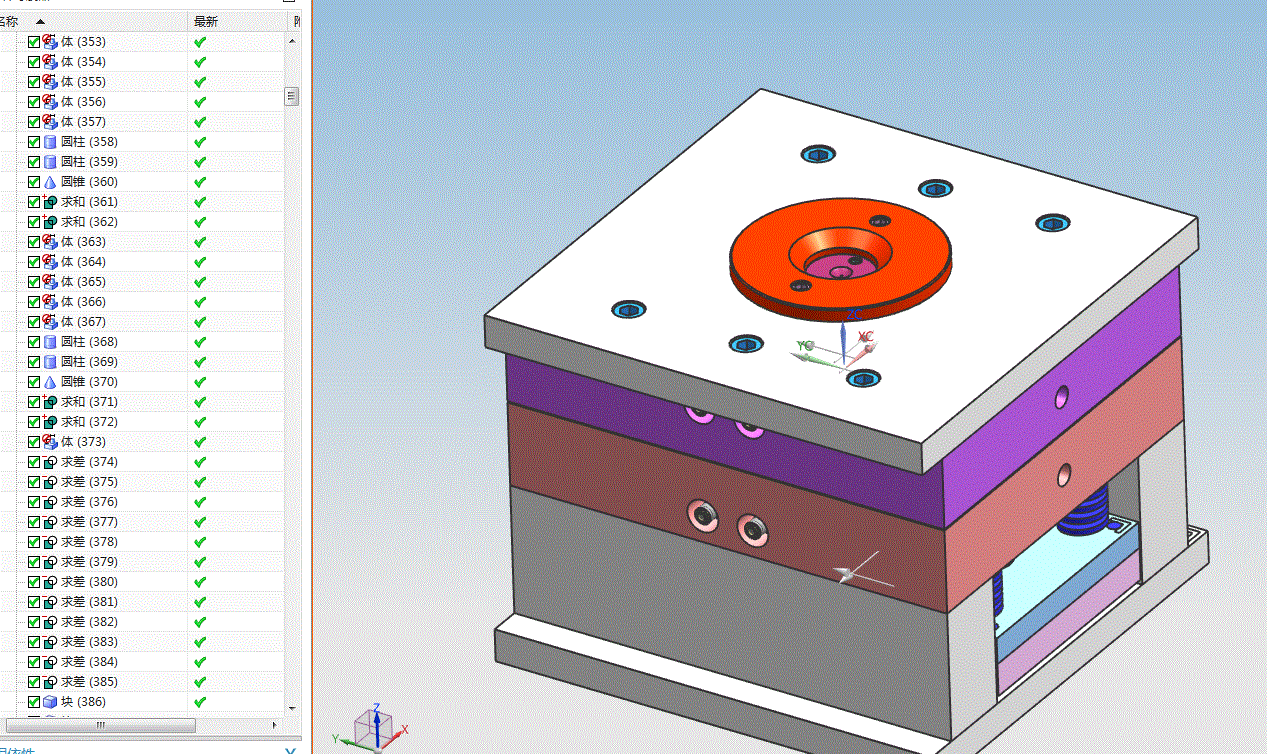Select the row labeled 求和 (371)
Viewport: 1267px width, 754px height.
[x=143, y=401]
